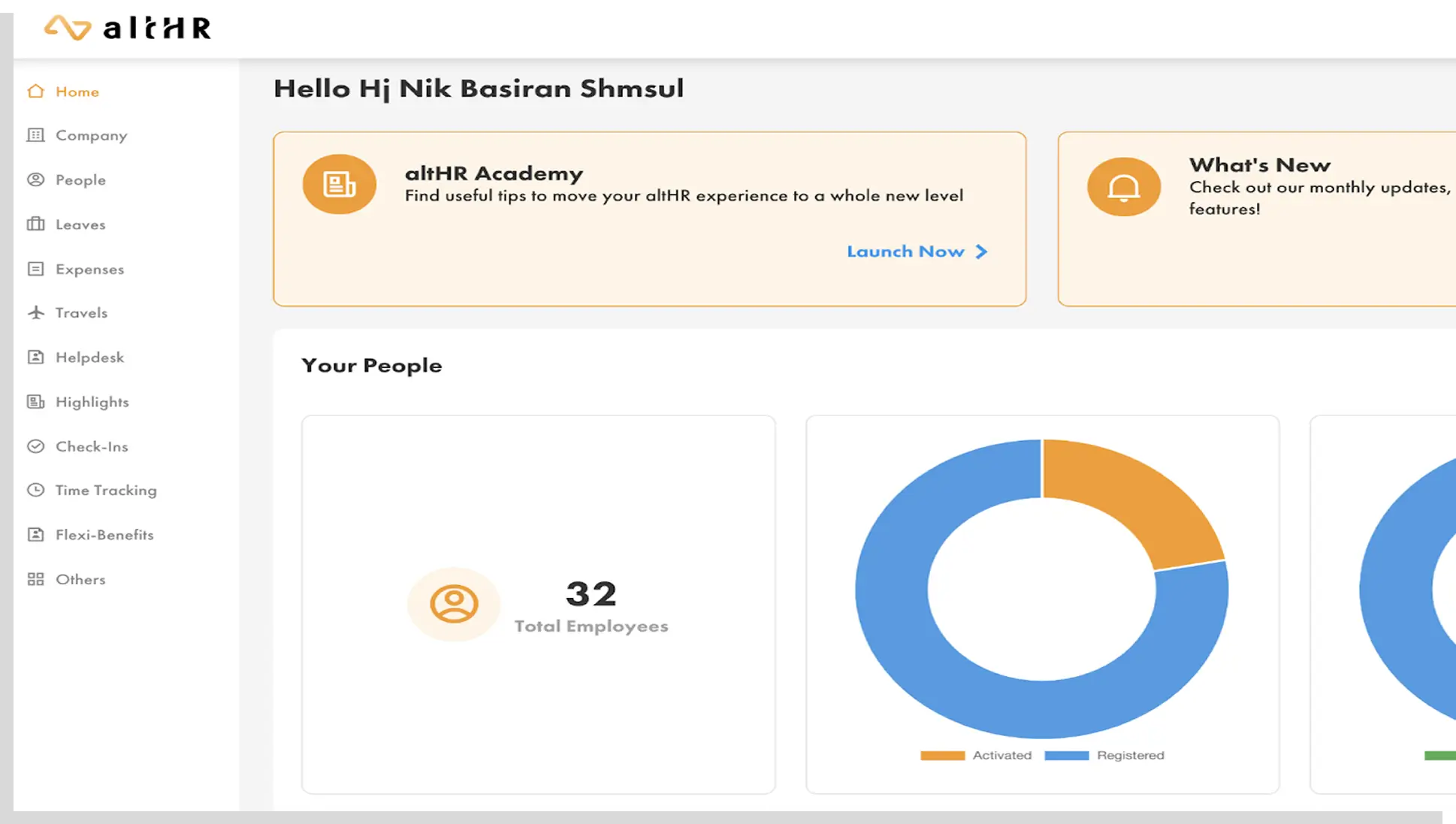
Task: Click the People person icon in sidebar
Action: coord(35,180)
